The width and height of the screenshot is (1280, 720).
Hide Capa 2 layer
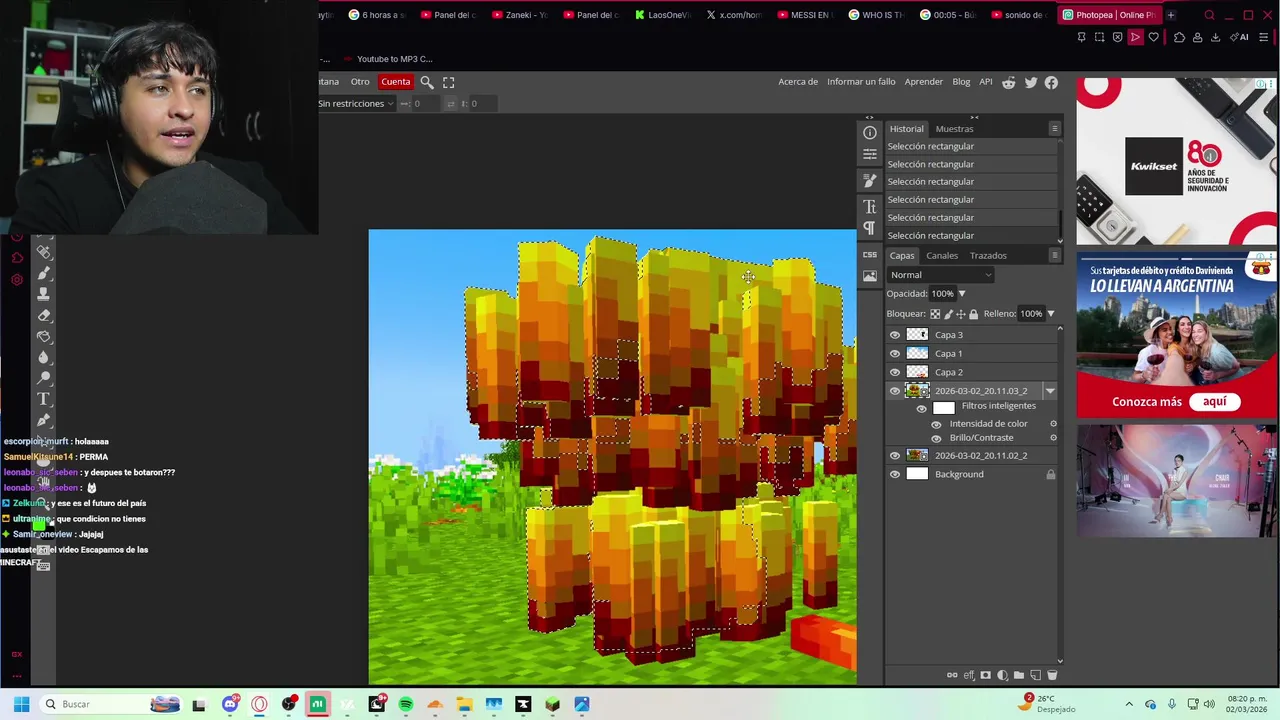click(x=895, y=372)
